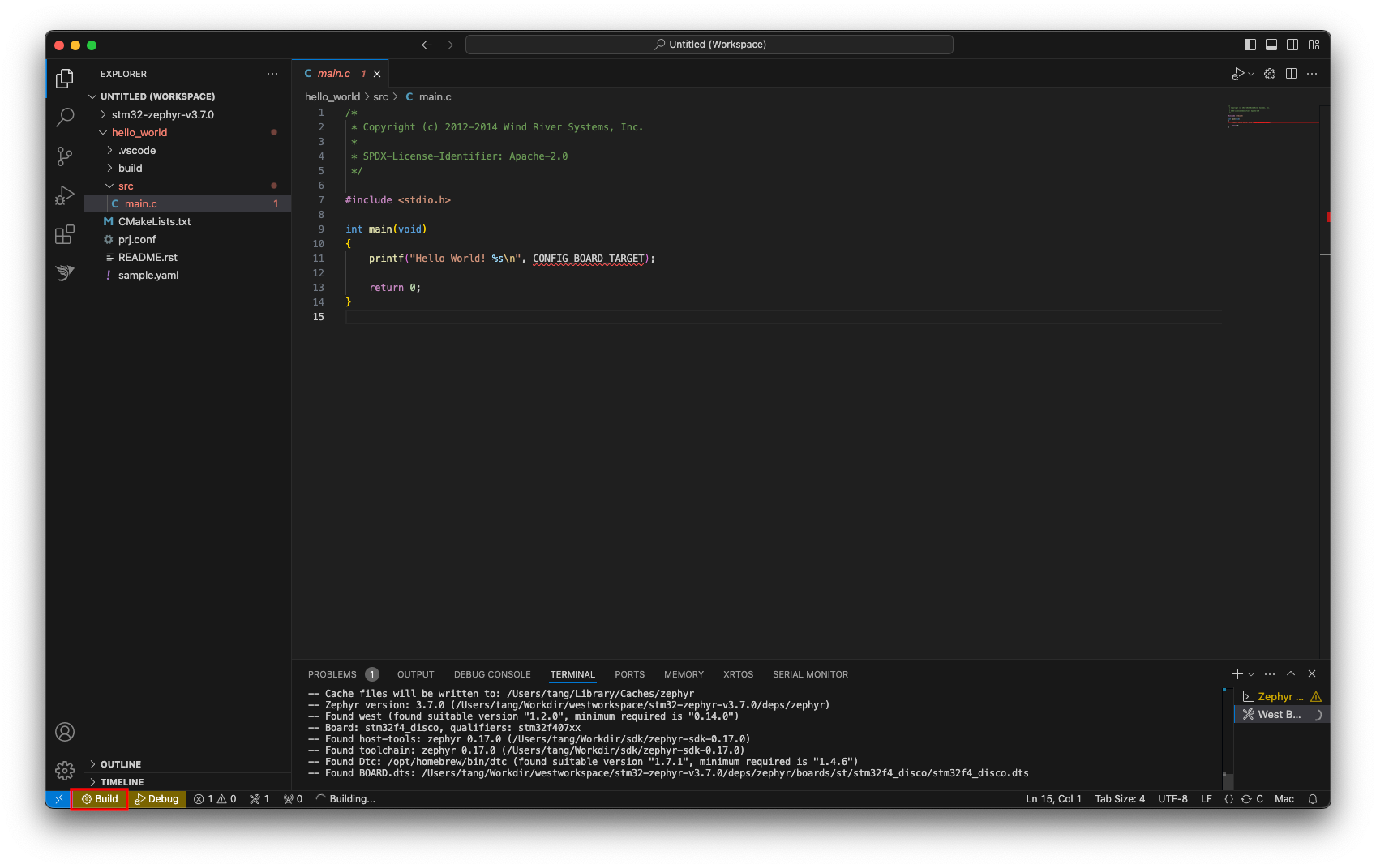Select the Run and Debug icon
This screenshot has width=1376, height=868.
pyautogui.click(x=65, y=195)
